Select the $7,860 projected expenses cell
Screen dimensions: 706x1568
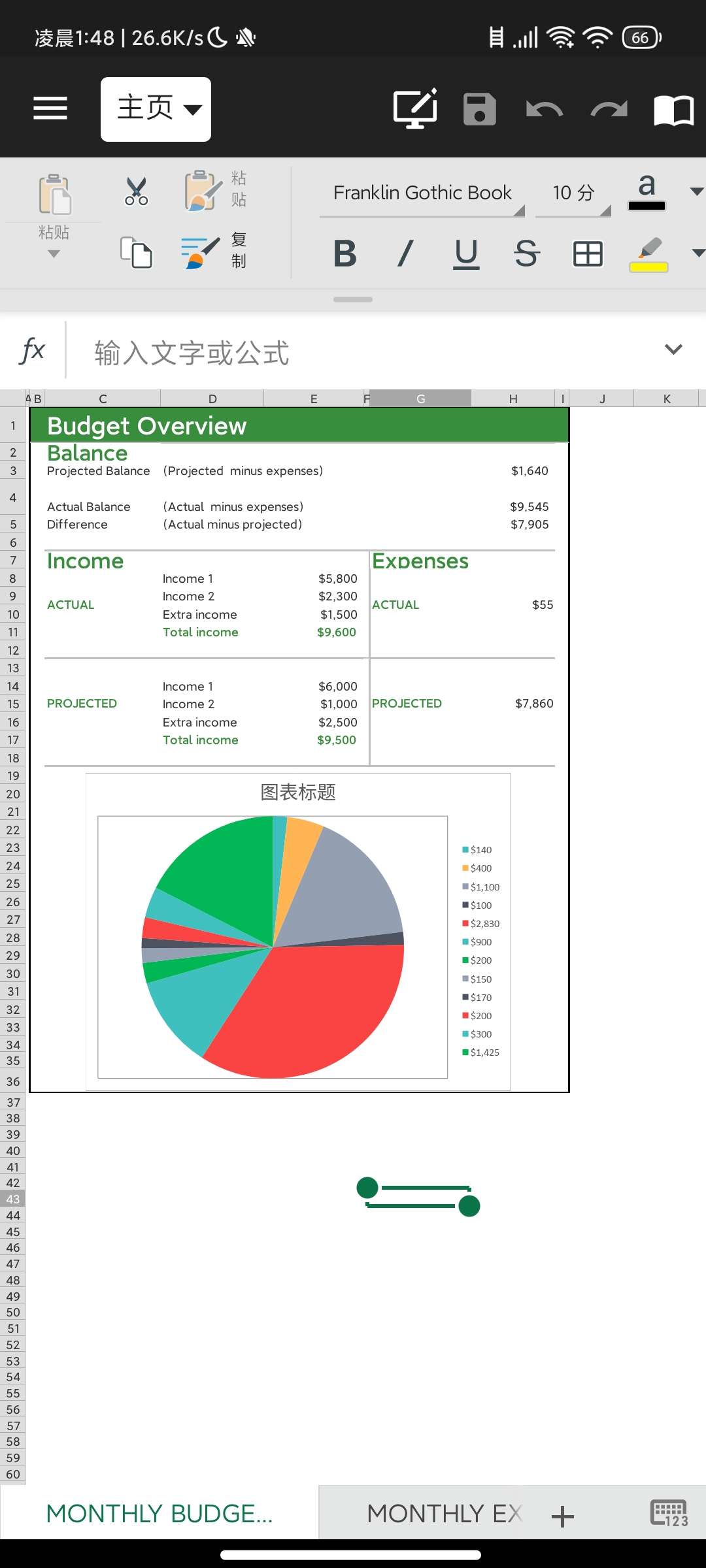pos(534,704)
